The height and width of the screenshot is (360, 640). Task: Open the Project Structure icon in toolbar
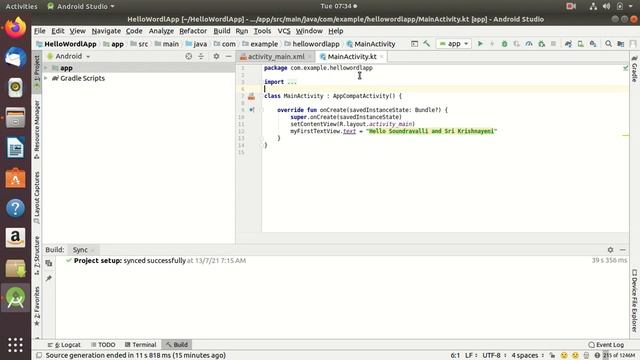pos(621,44)
